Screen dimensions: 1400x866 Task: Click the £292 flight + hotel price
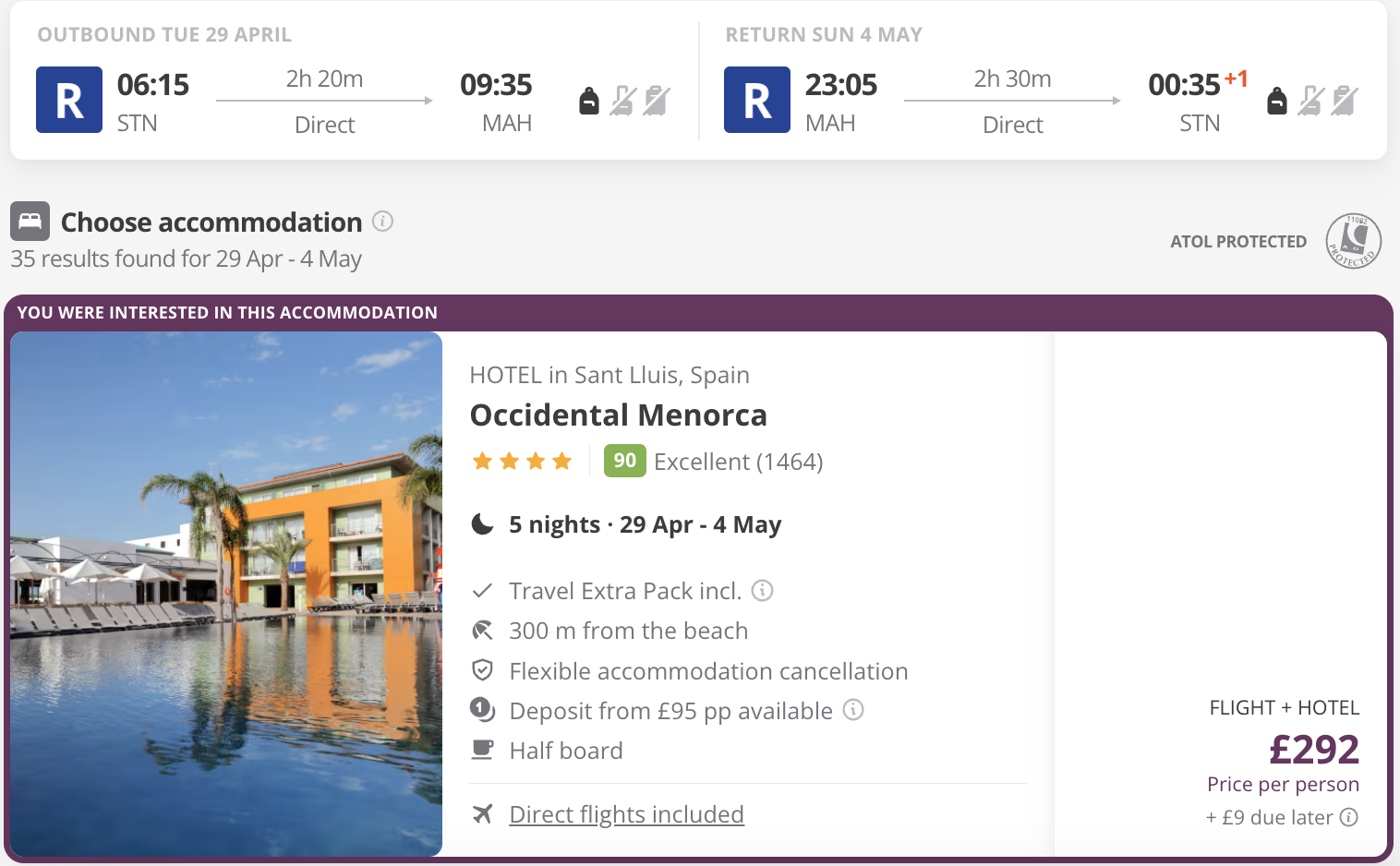coord(1314,749)
